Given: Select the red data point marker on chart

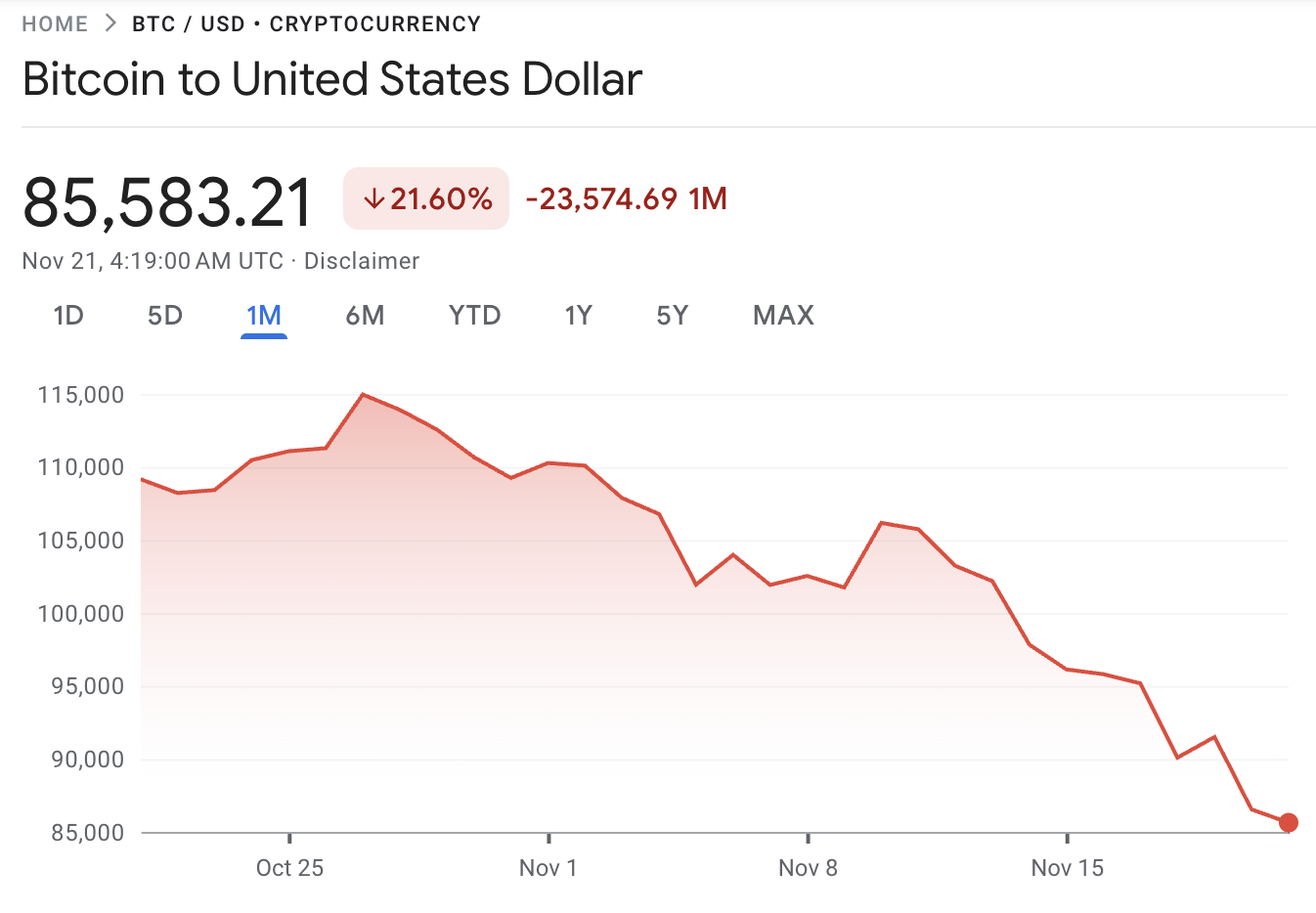Looking at the screenshot, I should click(1289, 823).
